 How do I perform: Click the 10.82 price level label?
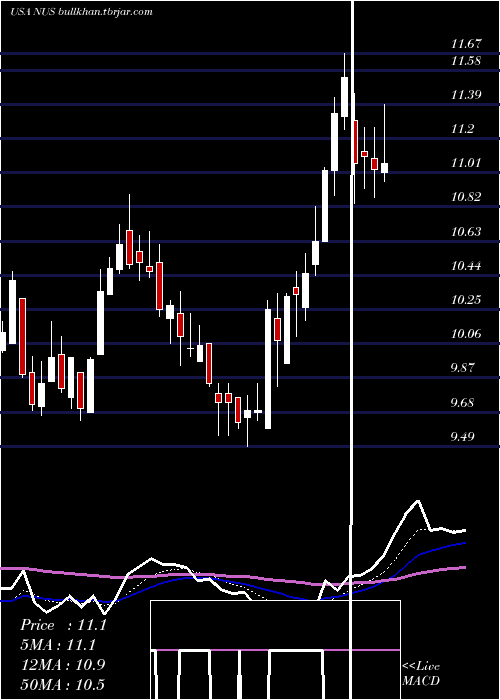466,197
